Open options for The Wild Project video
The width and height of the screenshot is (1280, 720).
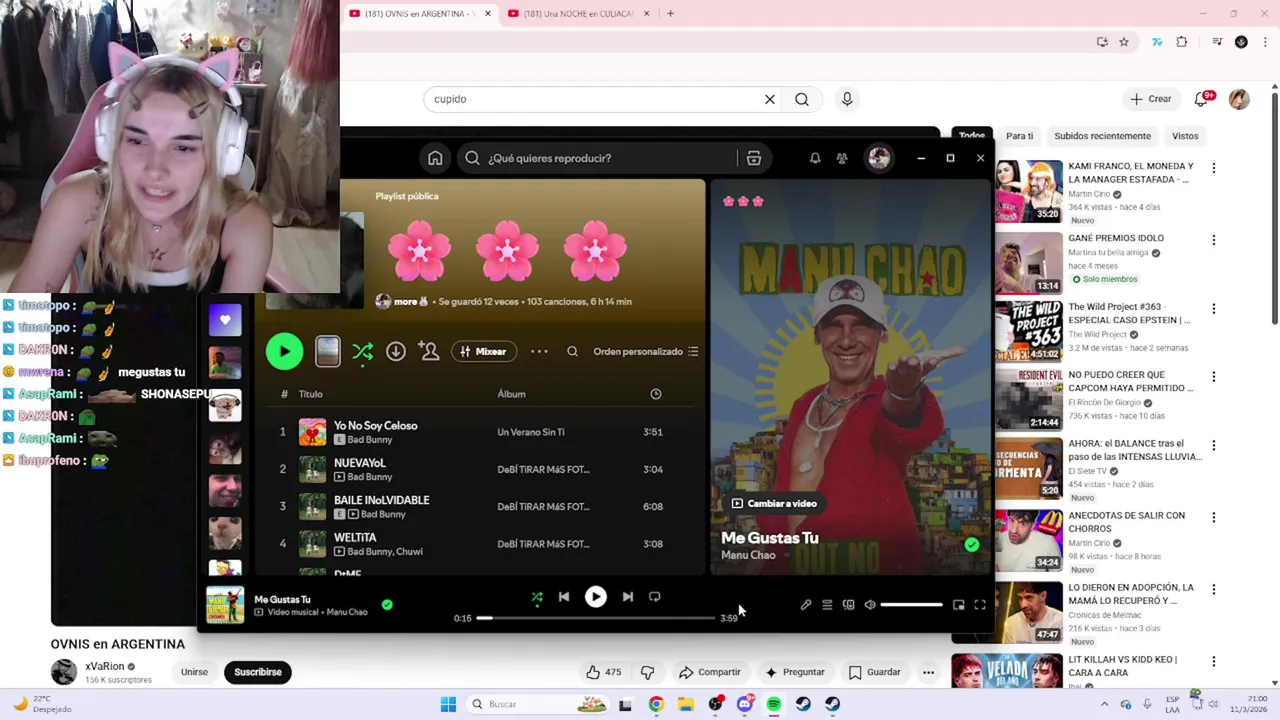pyautogui.click(x=1214, y=309)
